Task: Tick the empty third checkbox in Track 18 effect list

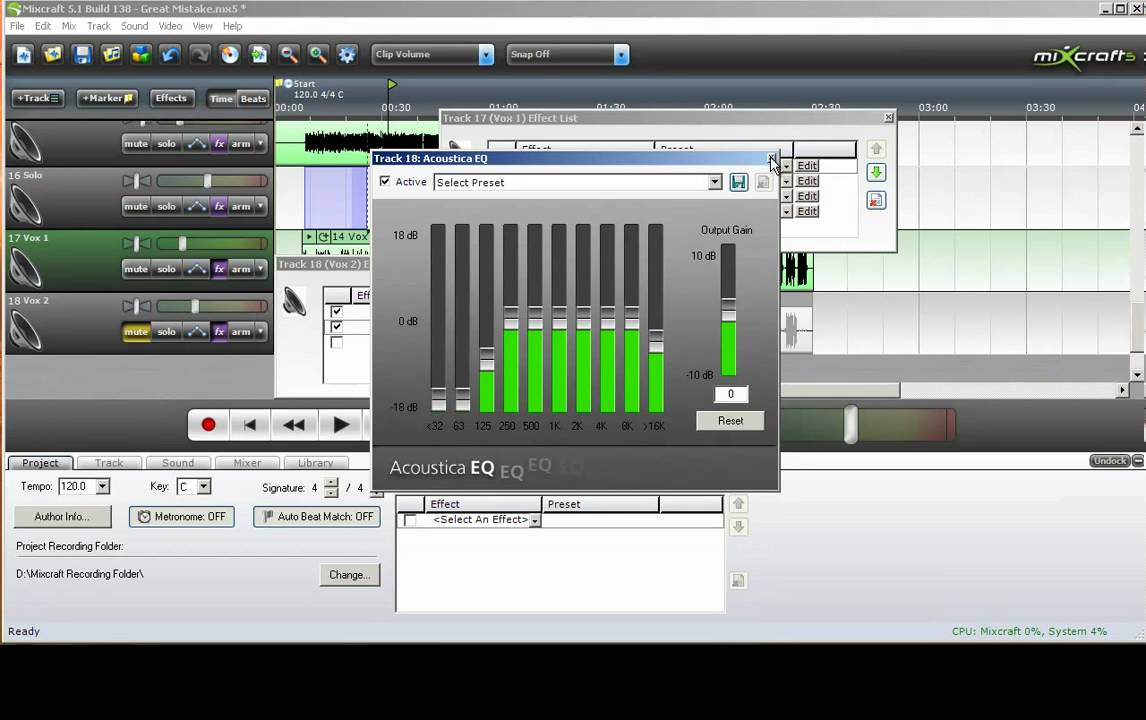Action: 336,343
